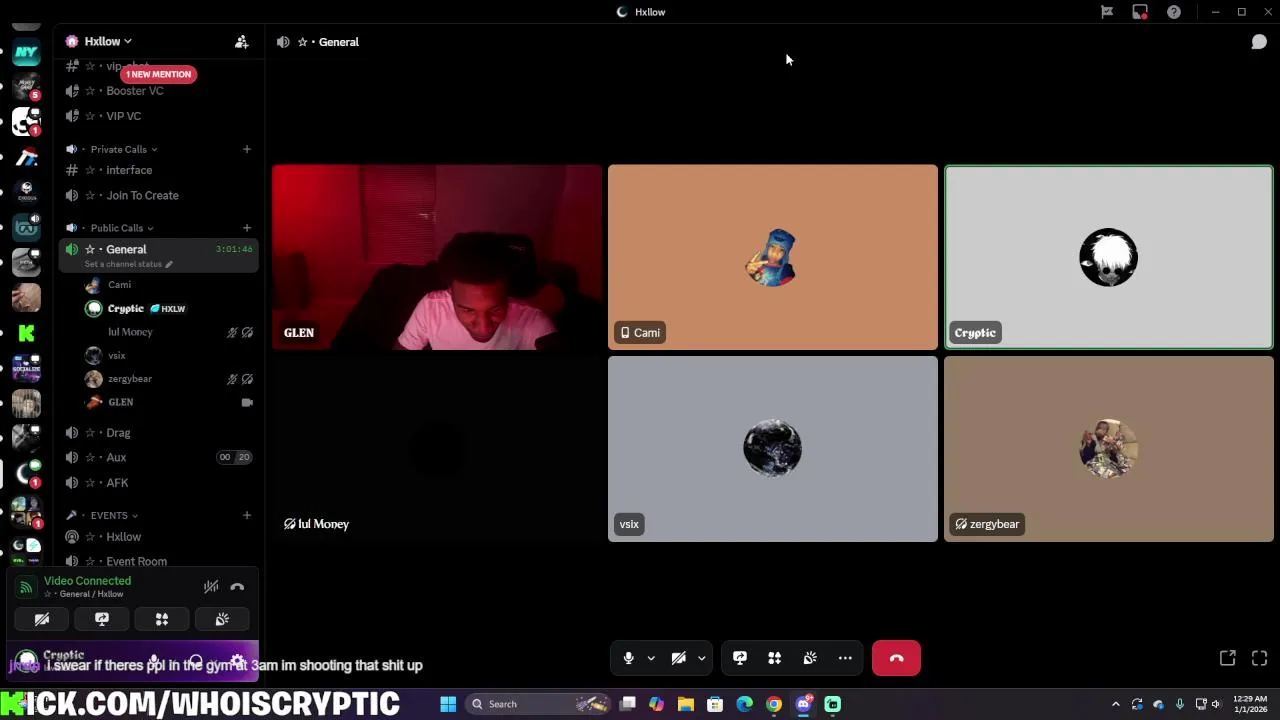
Task: Click the taskbar Search box
Action: click(539, 704)
